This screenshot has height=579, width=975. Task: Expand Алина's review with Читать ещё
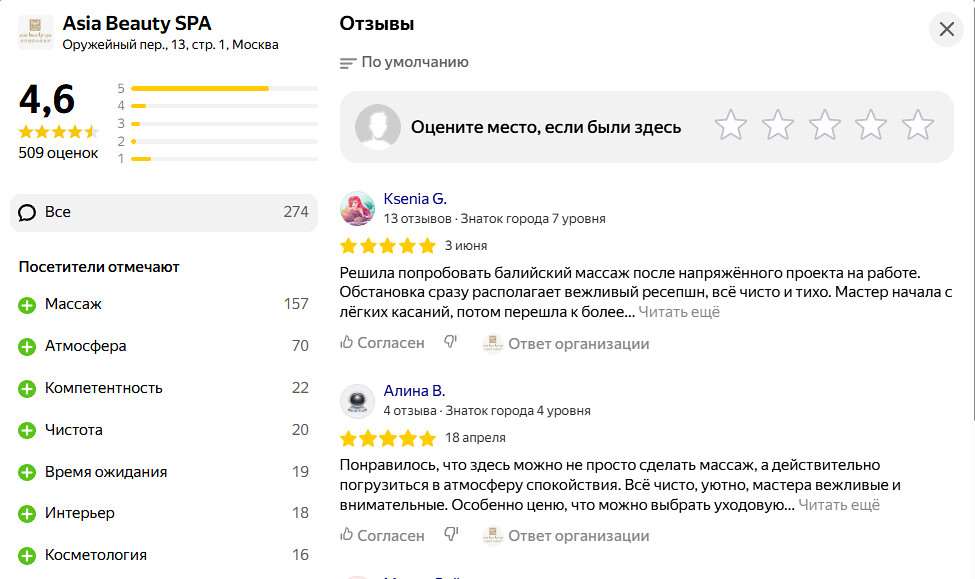click(839, 505)
